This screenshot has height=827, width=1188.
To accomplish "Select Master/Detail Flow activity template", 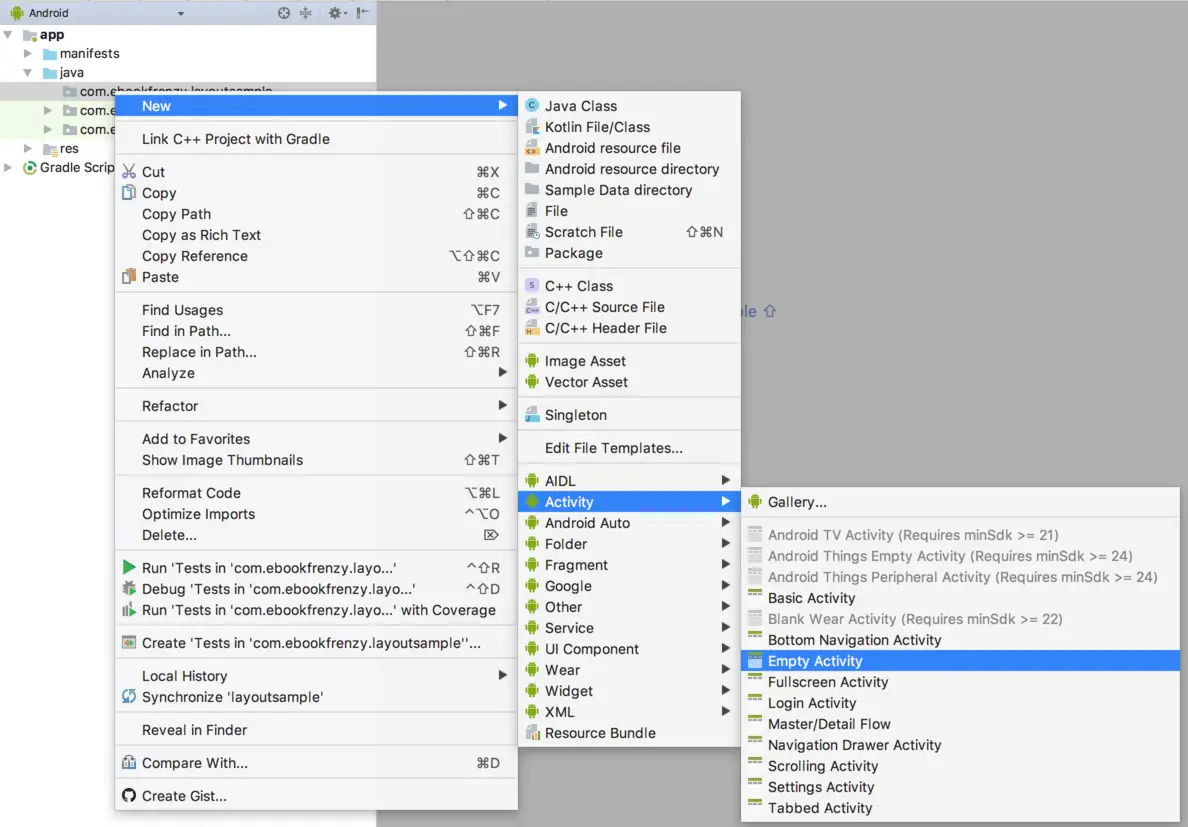I will pyautogui.click(x=829, y=723).
